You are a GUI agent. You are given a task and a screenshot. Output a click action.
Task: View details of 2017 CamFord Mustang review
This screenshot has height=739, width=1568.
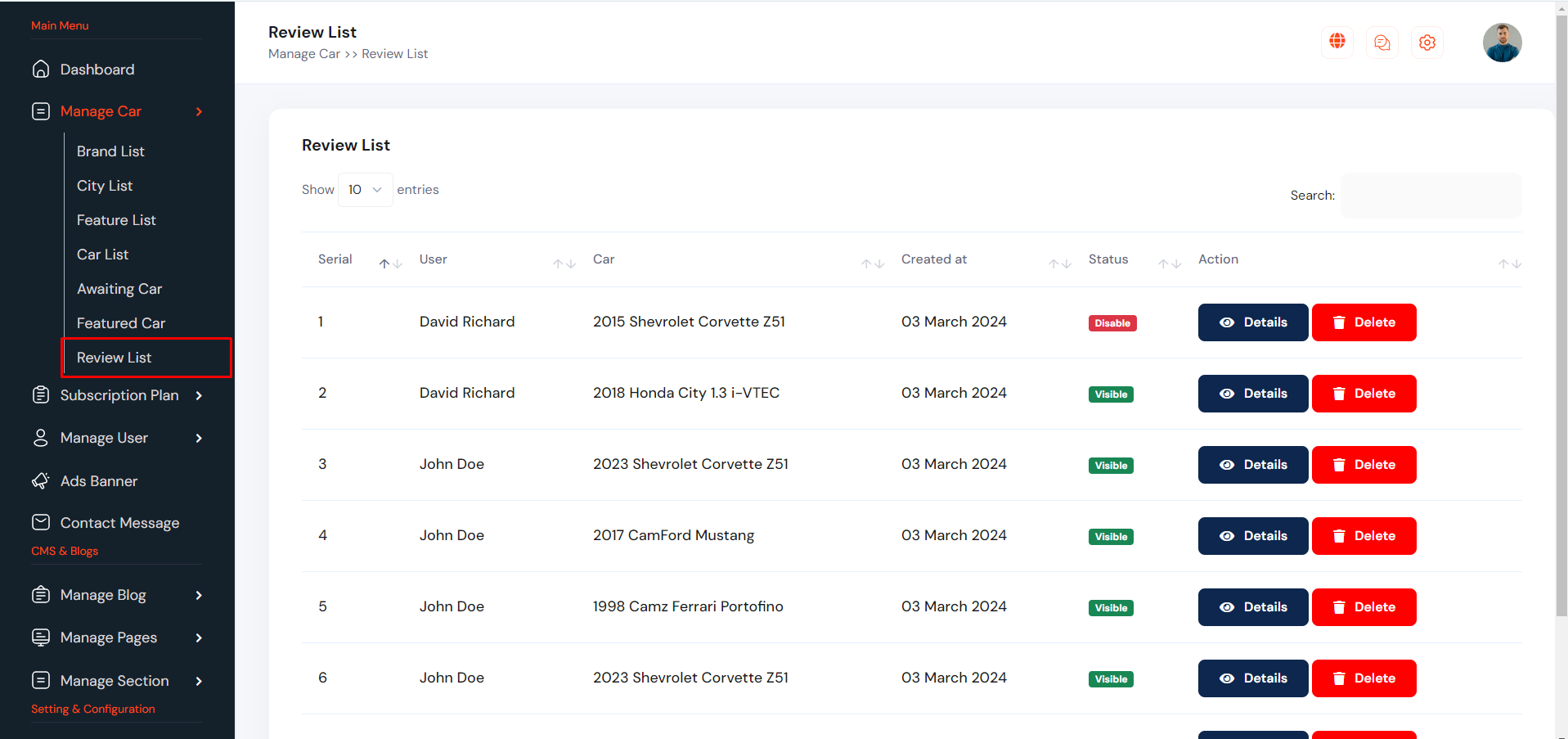coord(1252,536)
